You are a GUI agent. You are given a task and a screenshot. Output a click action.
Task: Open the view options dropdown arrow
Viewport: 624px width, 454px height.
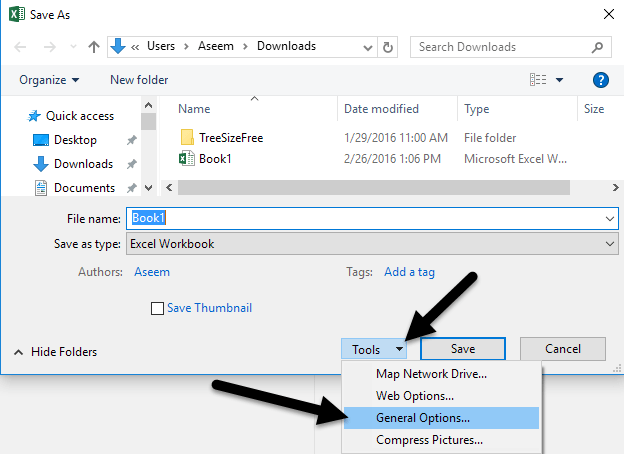[559, 80]
